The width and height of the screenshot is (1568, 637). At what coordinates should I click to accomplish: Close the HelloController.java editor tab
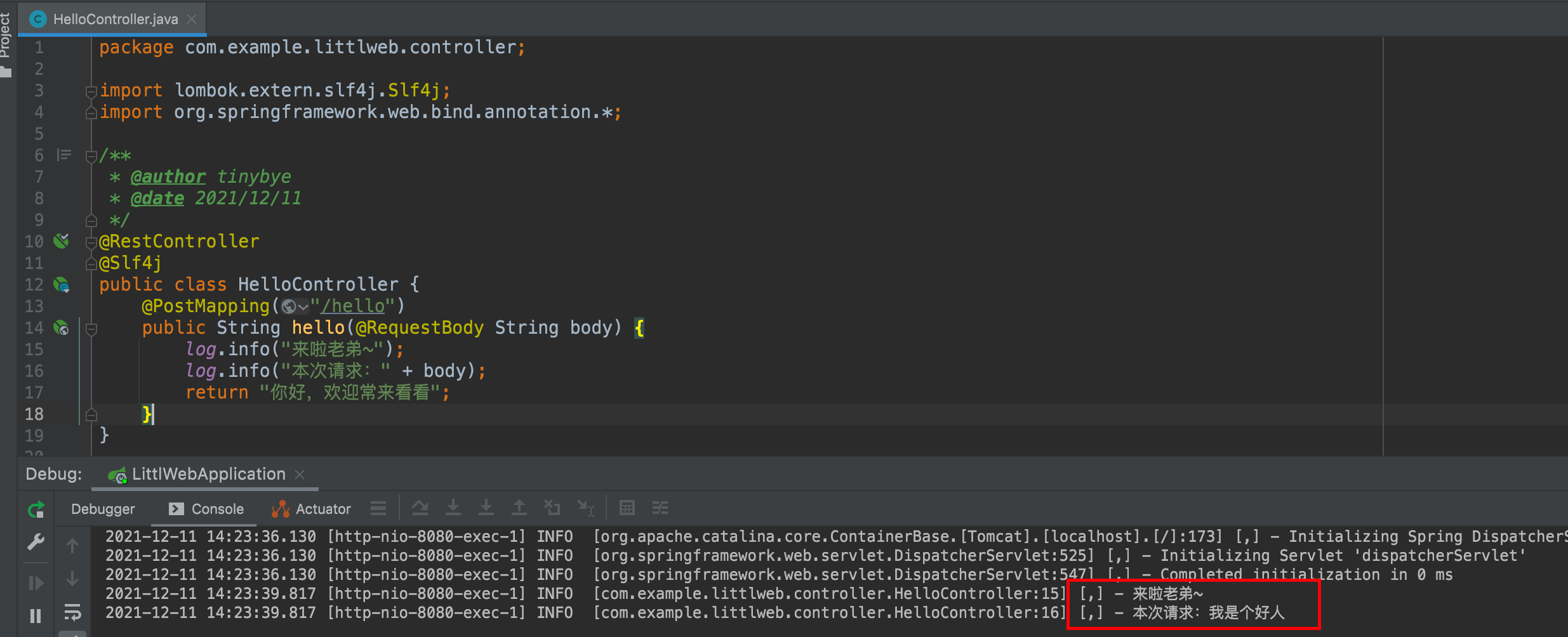[192, 19]
